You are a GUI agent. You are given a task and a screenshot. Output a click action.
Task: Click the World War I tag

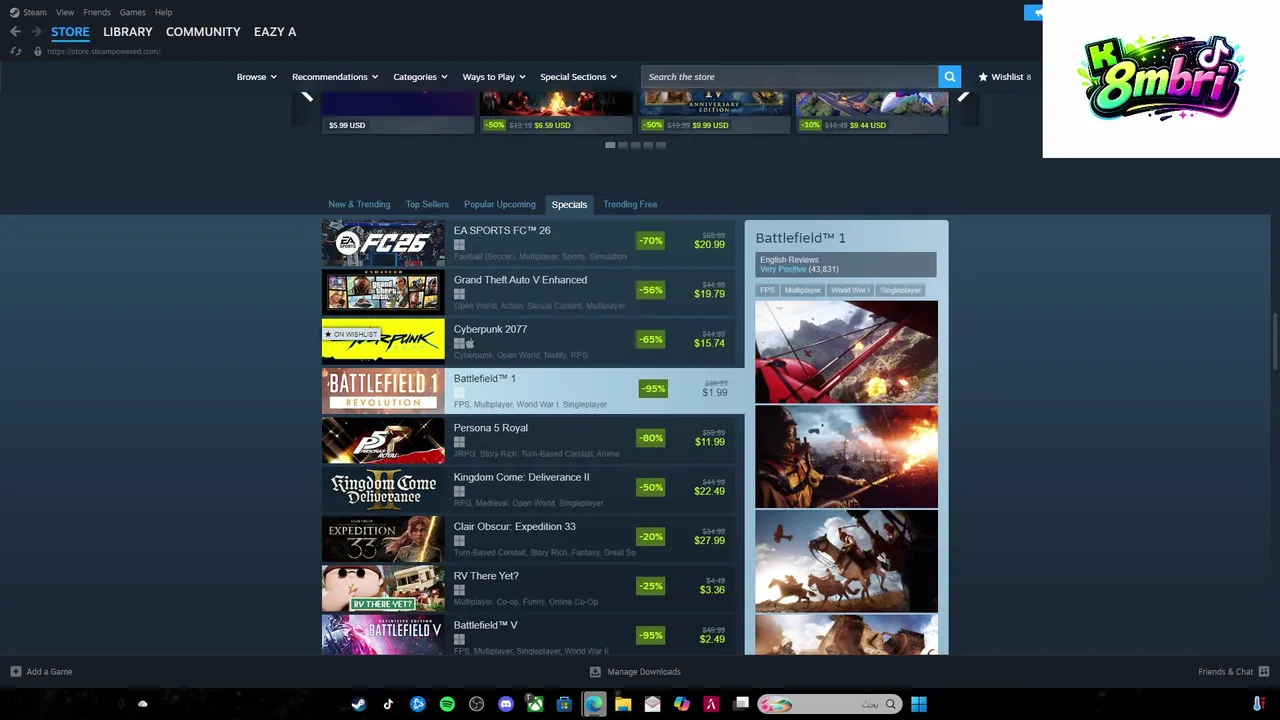[x=850, y=290]
